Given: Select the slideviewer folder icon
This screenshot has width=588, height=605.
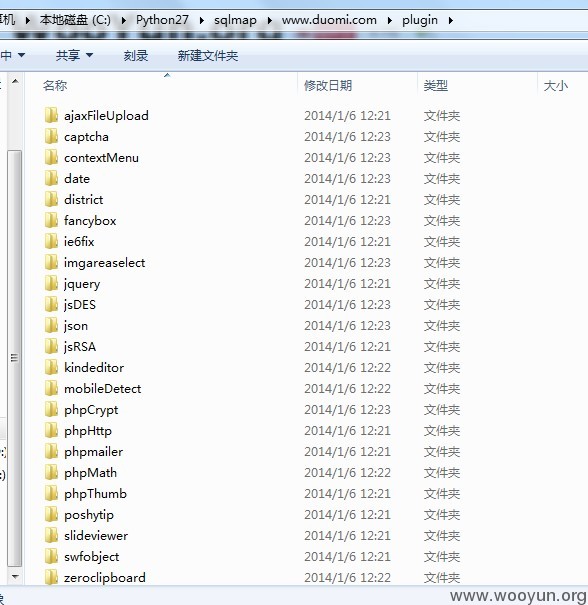Looking at the screenshot, I should [51, 535].
